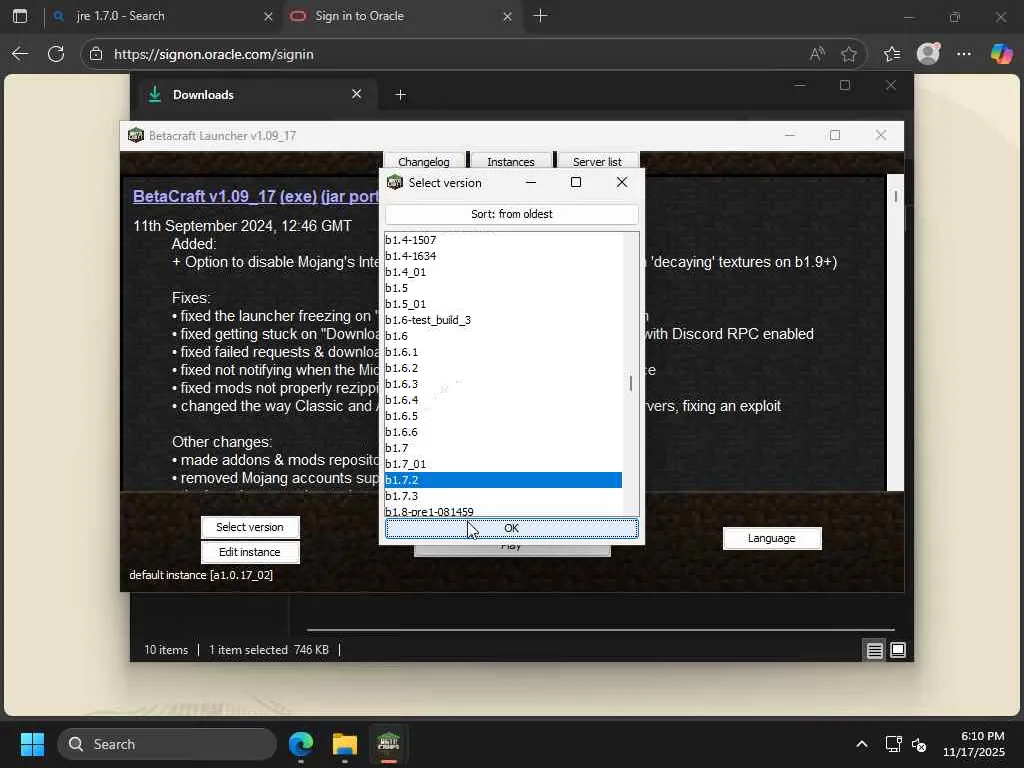Select version b1.7_01

[x=503, y=464]
